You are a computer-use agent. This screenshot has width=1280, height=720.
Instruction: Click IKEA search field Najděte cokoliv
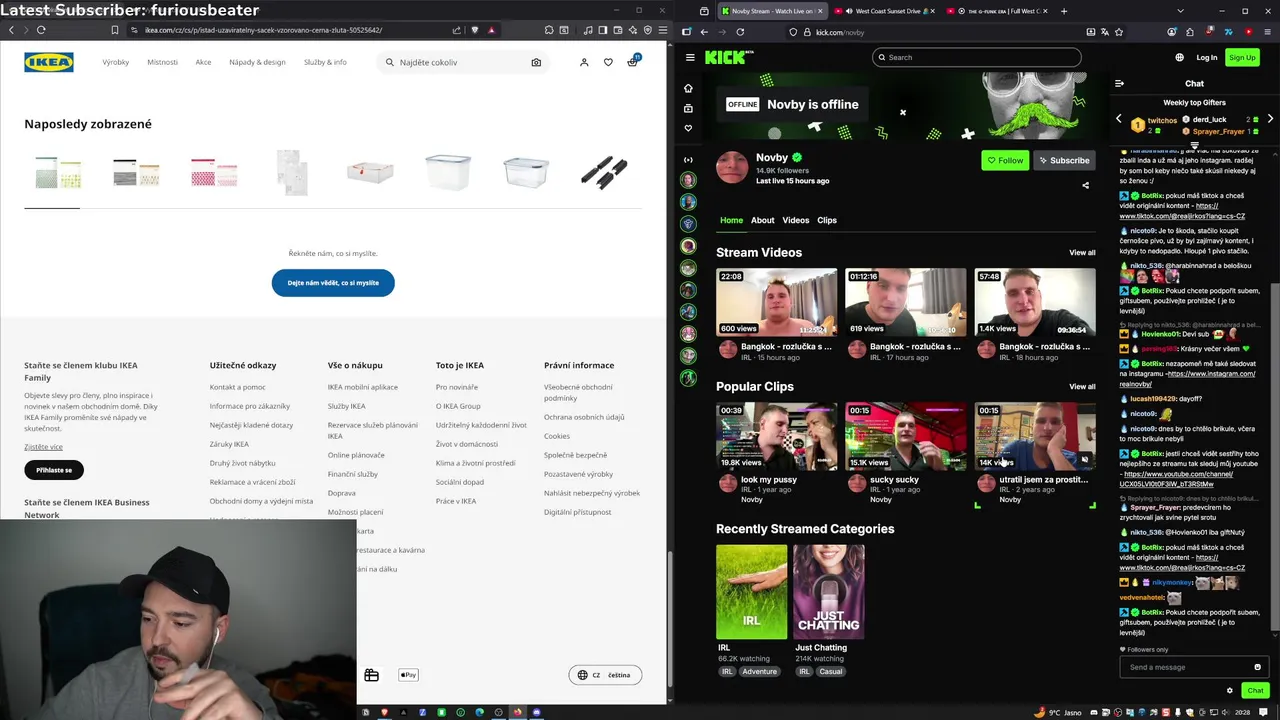click(x=461, y=62)
